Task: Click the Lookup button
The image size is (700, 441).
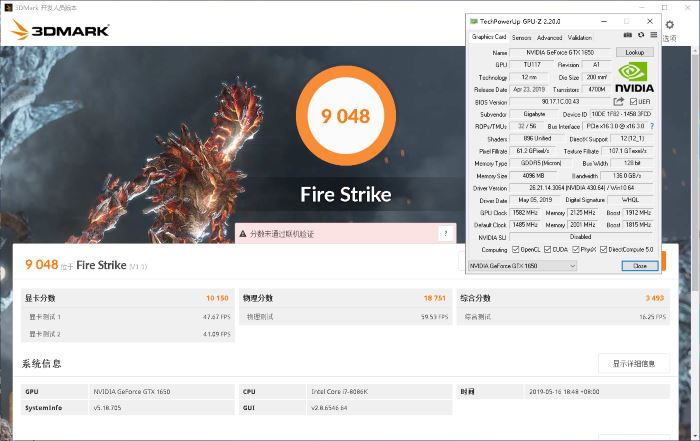Action: click(x=634, y=52)
